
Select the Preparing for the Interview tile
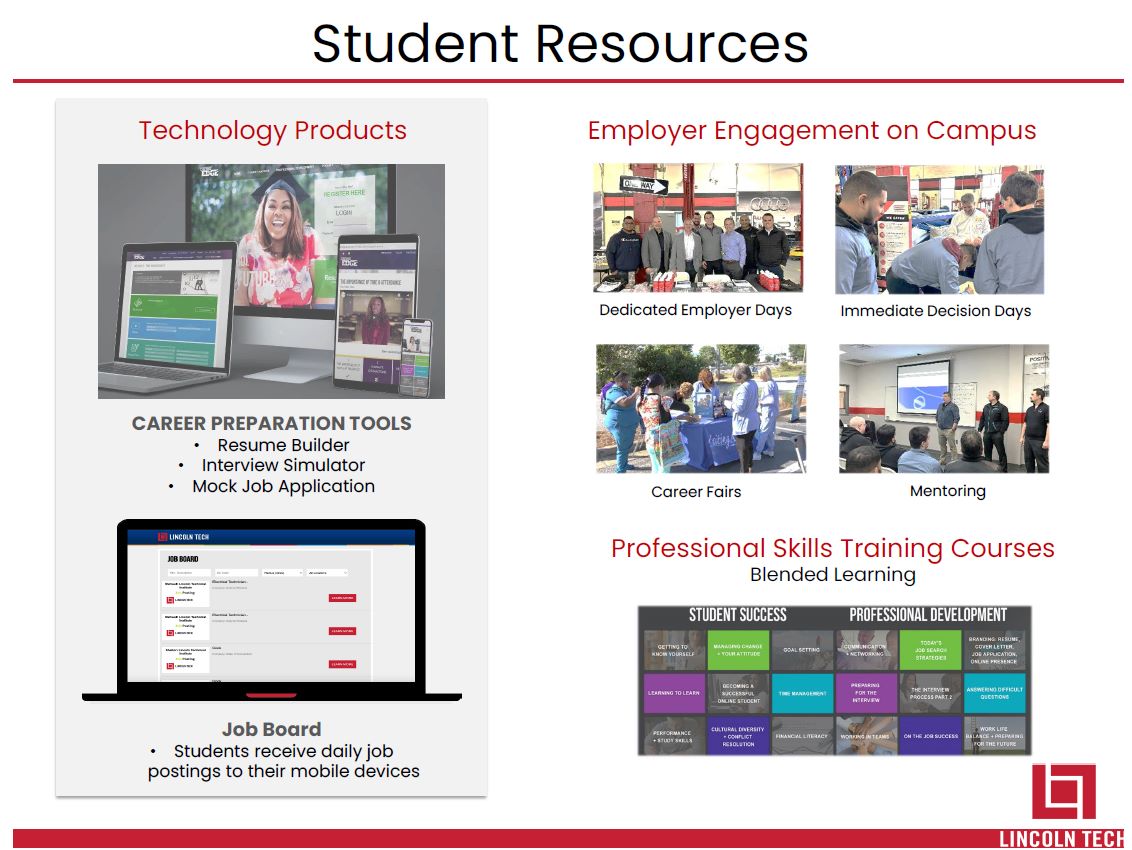866,693
